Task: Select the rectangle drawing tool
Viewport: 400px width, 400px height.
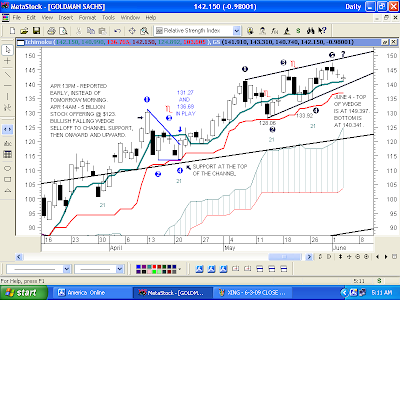Action: 8,179
